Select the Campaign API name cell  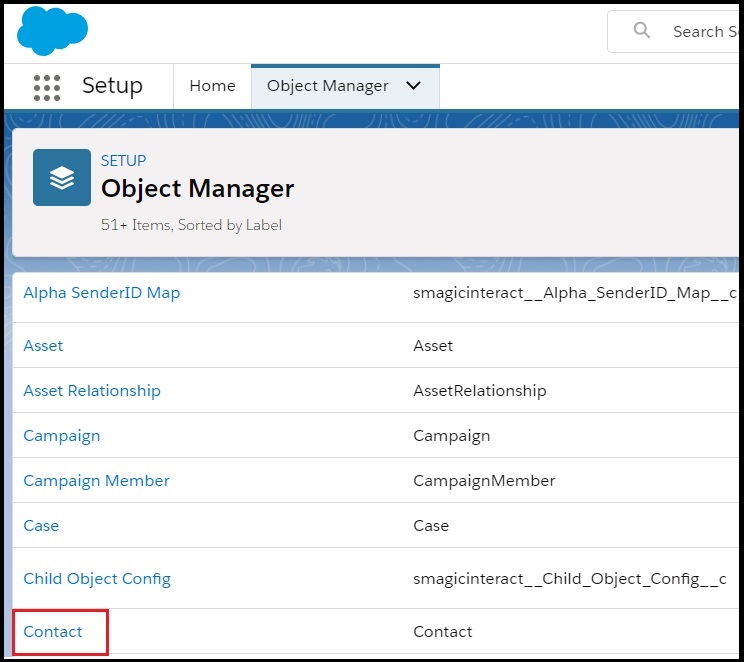[x=452, y=436]
